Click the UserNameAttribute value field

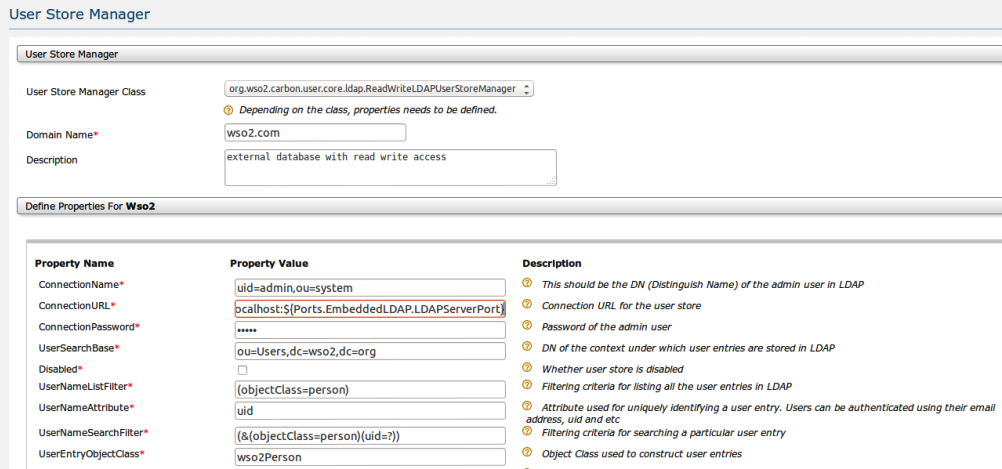click(370, 410)
